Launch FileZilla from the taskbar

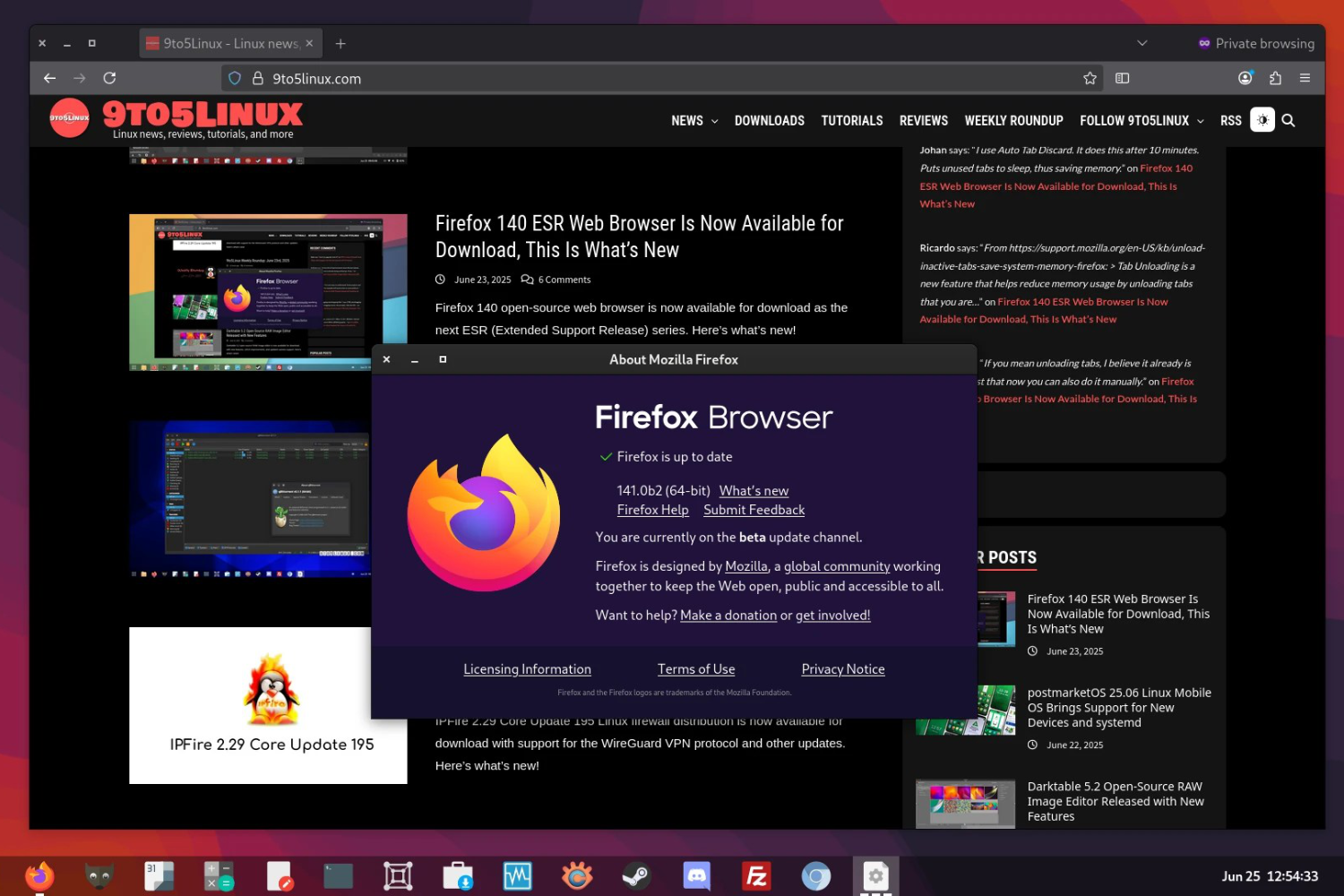tap(756, 876)
